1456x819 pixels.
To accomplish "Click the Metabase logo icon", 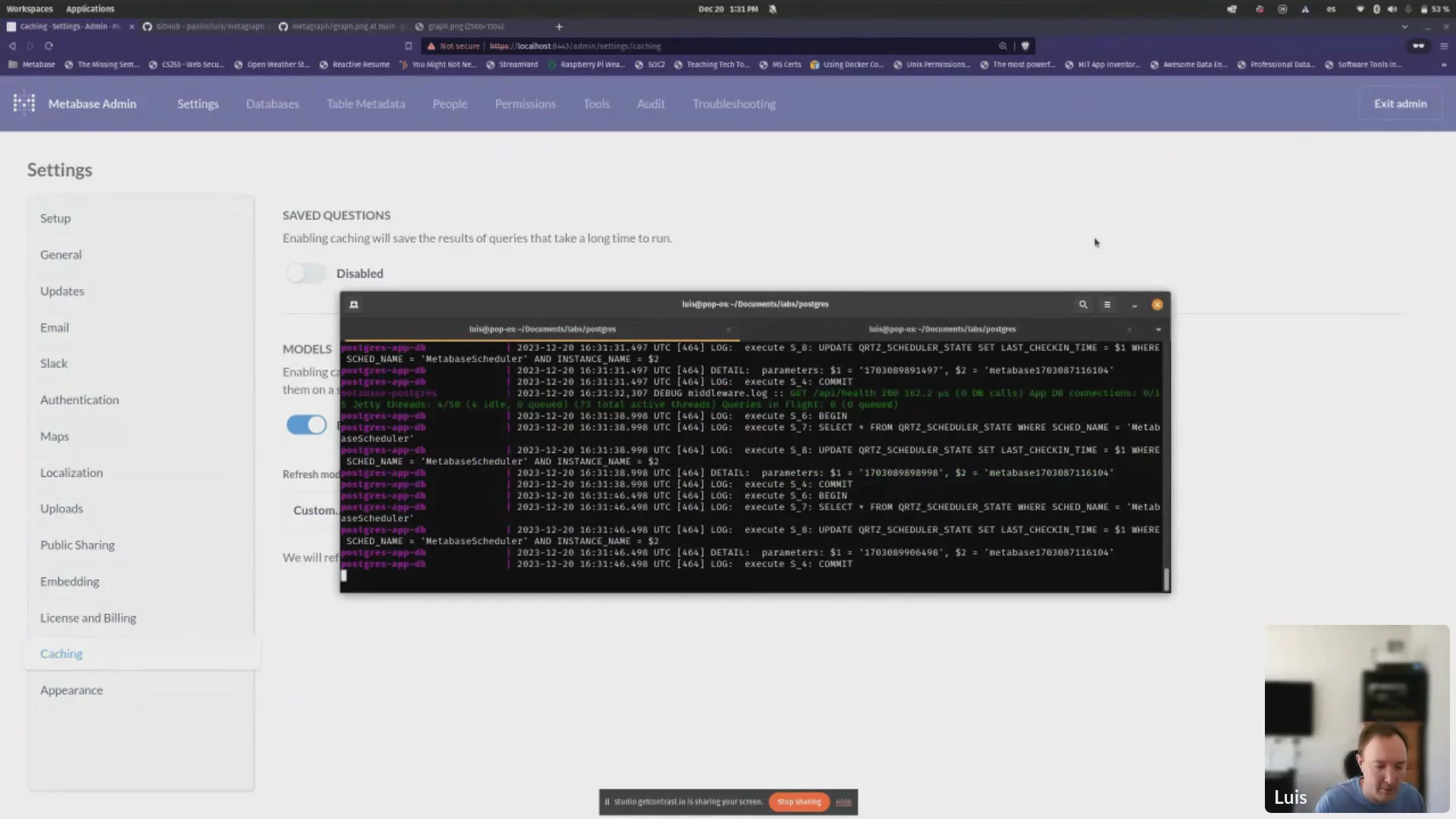I will 24,103.
